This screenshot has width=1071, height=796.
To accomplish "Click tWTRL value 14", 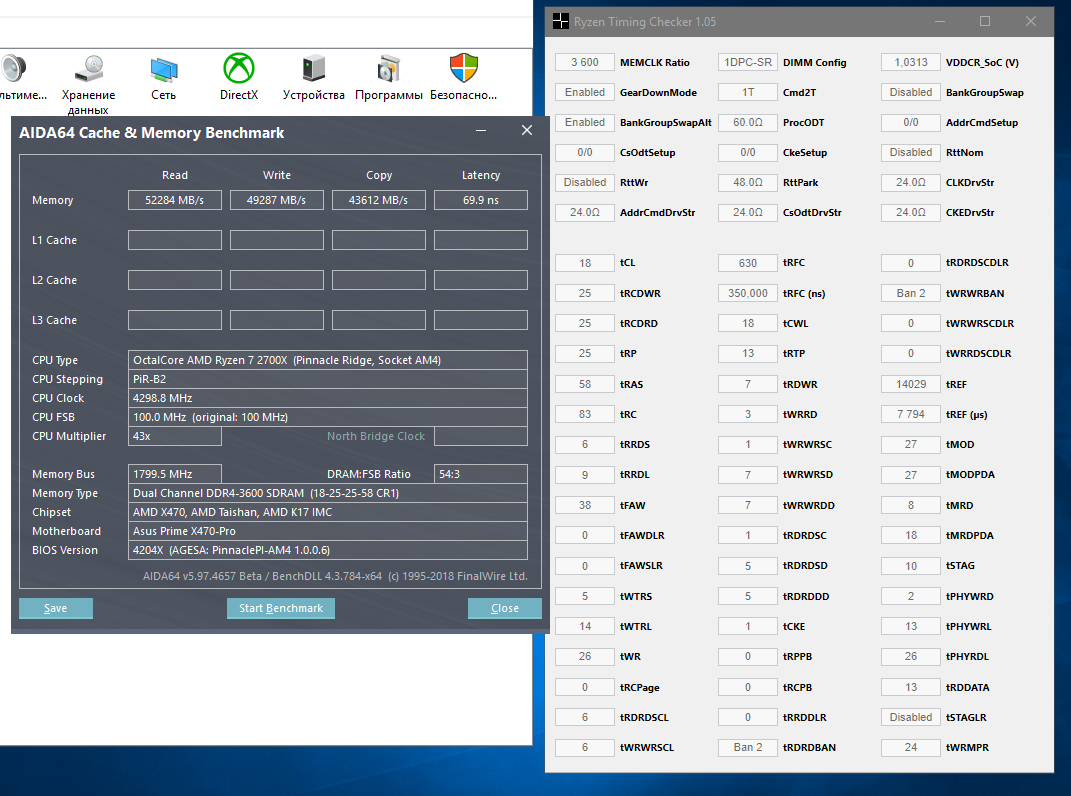I will [x=585, y=626].
